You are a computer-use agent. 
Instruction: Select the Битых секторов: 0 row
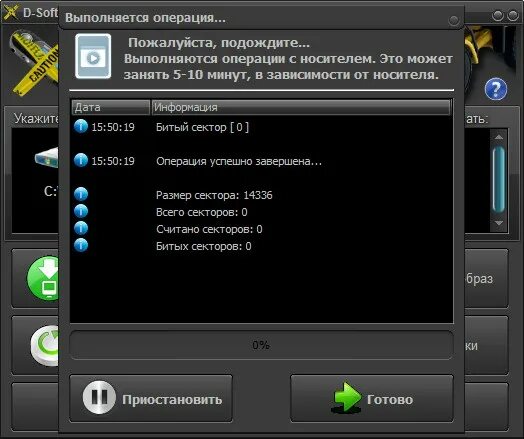pos(261,246)
